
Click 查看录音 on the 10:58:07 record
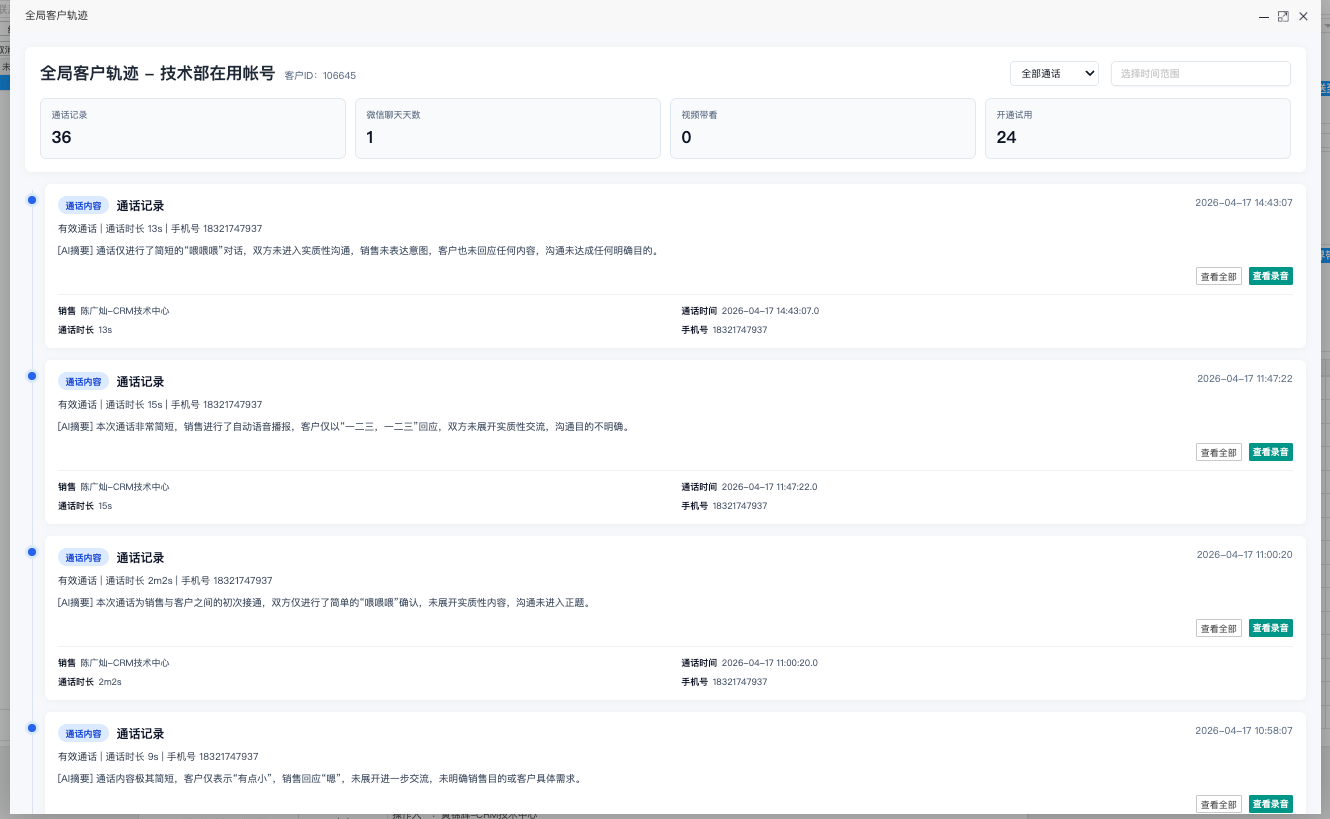tap(1271, 804)
